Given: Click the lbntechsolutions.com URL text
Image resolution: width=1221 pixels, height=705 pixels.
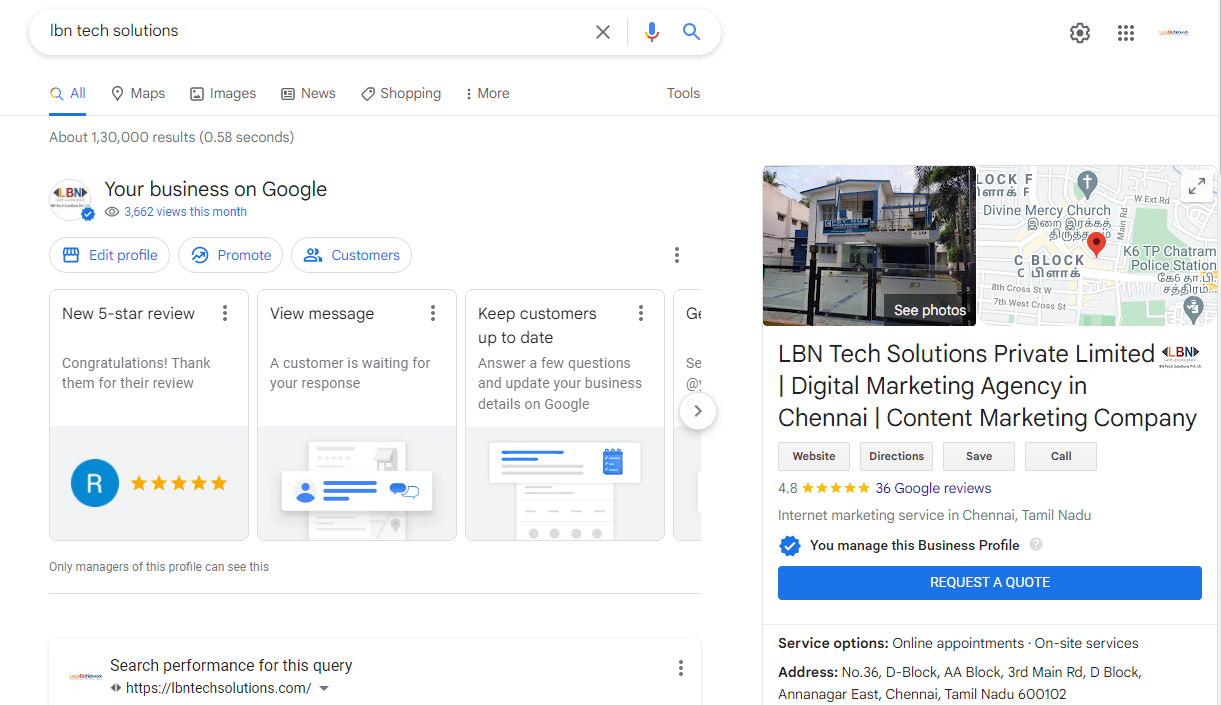Looking at the screenshot, I should pyautogui.click(x=219, y=689).
